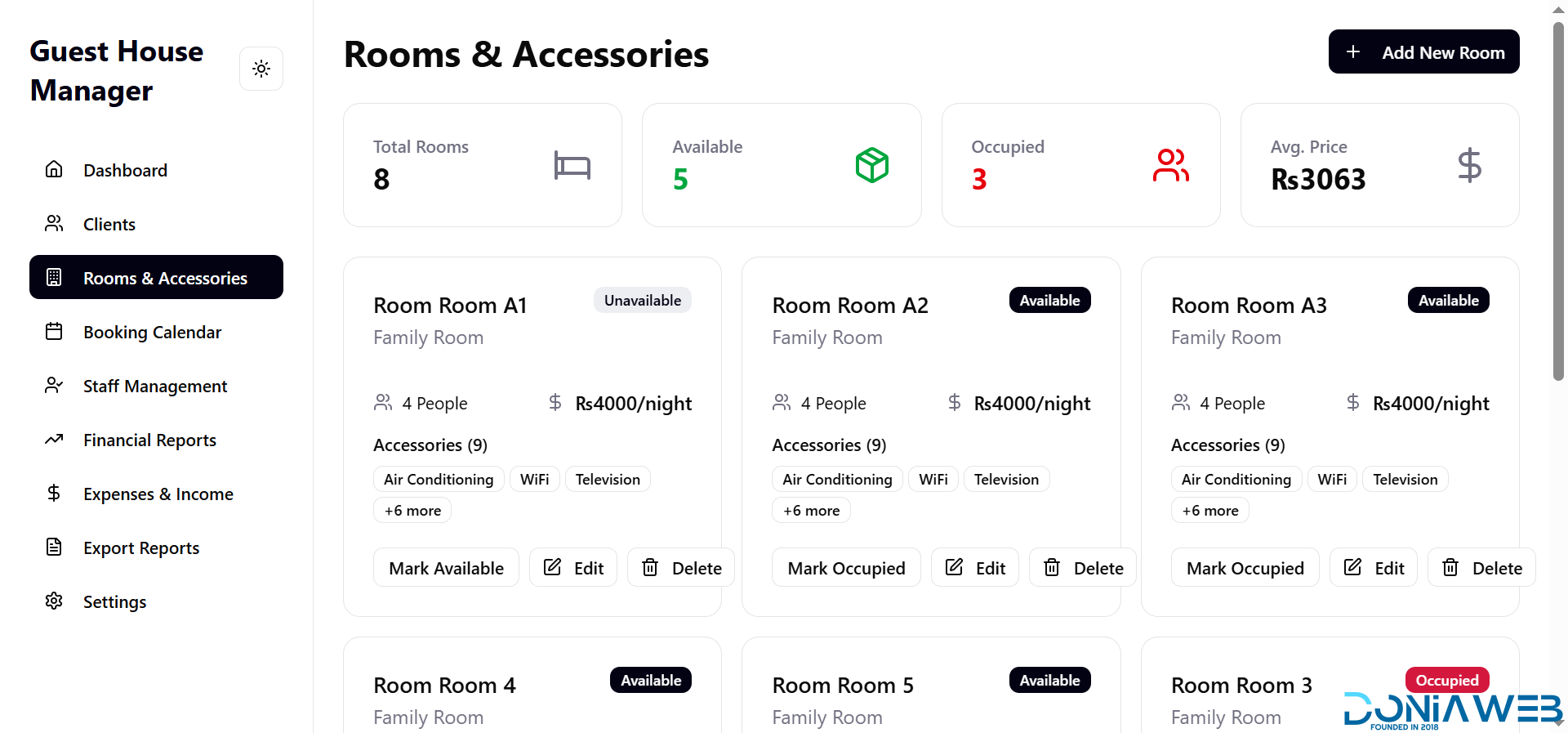Show +6 more accessories on Room A2
The height and width of the screenshot is (733, 1568).
811,511
